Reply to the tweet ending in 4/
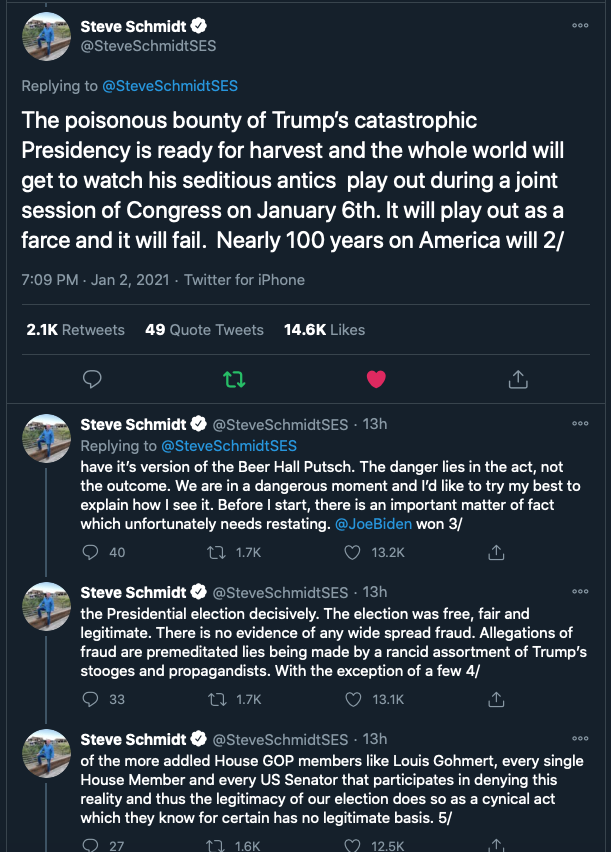 click(91, 699)
